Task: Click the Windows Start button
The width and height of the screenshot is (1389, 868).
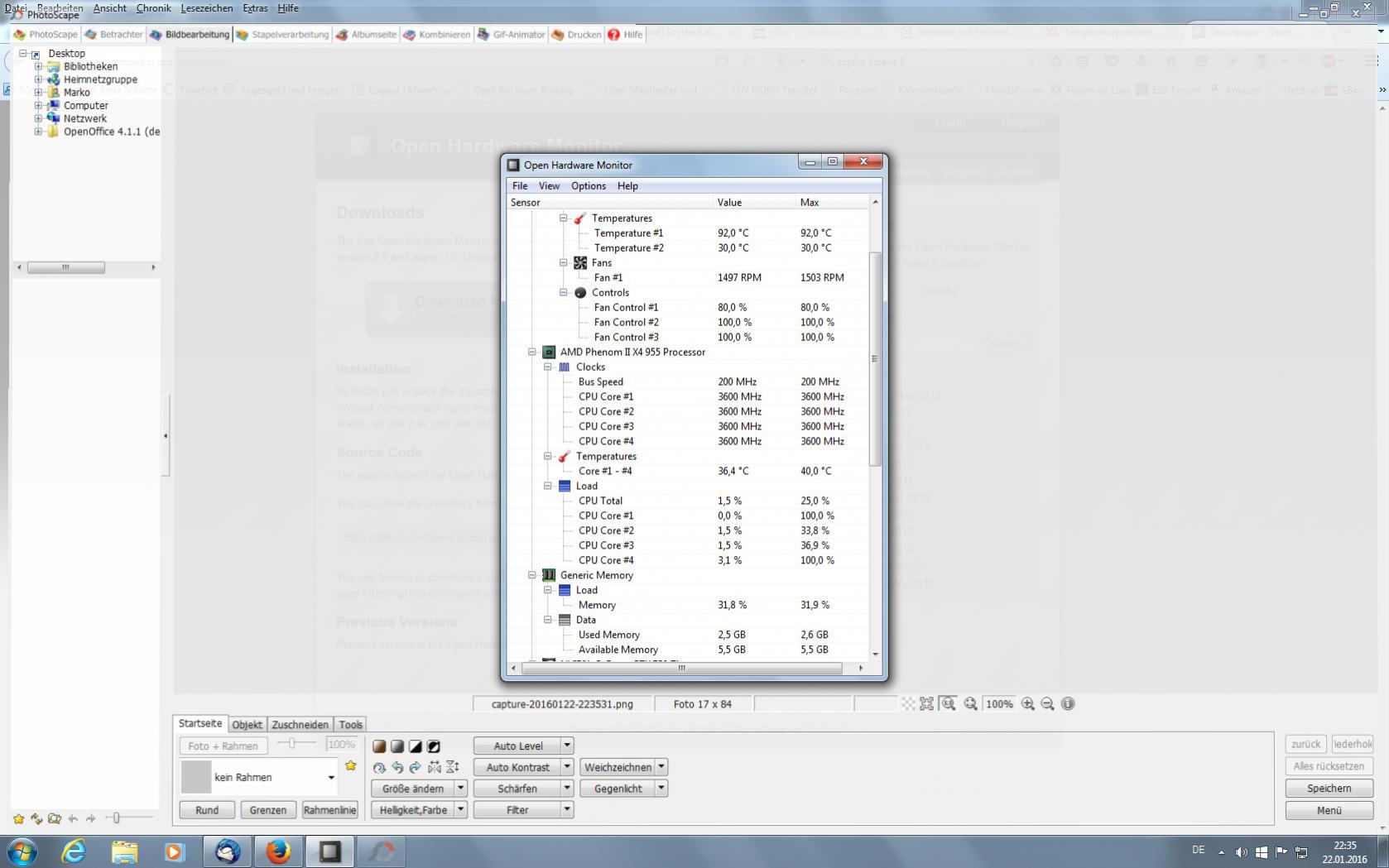Action: tap(22, 851)
